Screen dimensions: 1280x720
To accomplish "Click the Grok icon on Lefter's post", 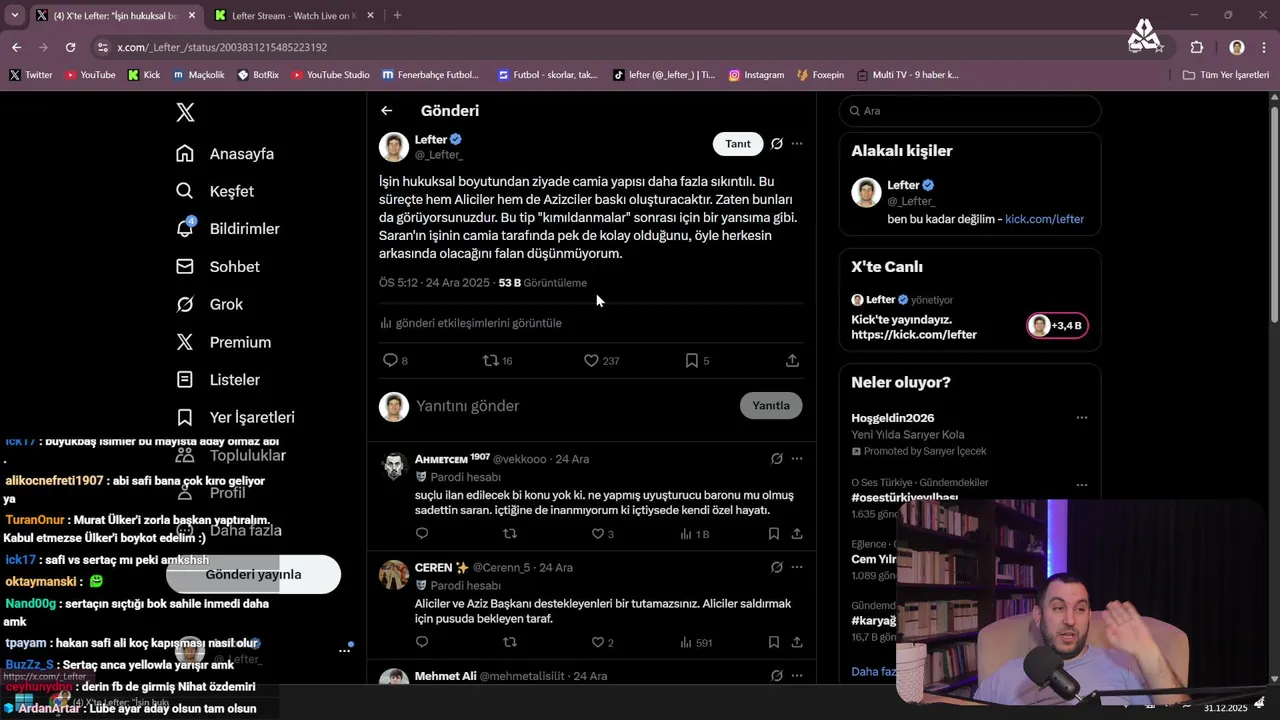I will pos(777,144).
